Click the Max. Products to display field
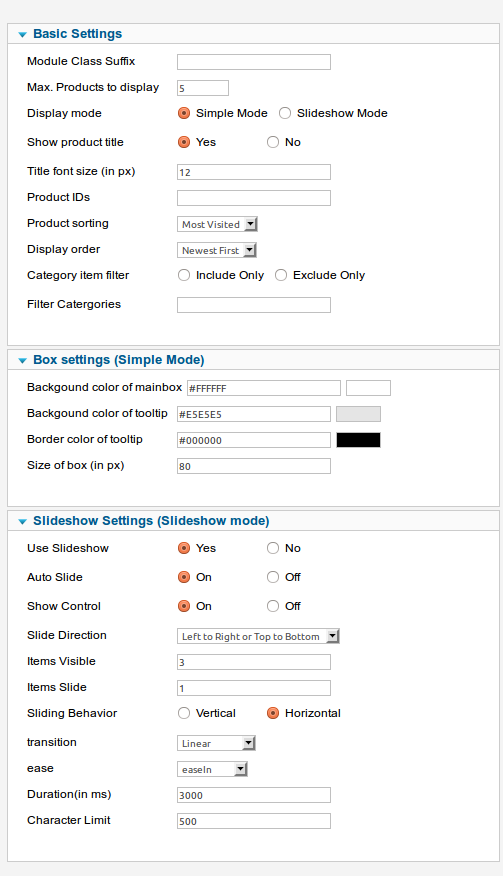Screen dimensions: 503x876 tap(203, 88)
